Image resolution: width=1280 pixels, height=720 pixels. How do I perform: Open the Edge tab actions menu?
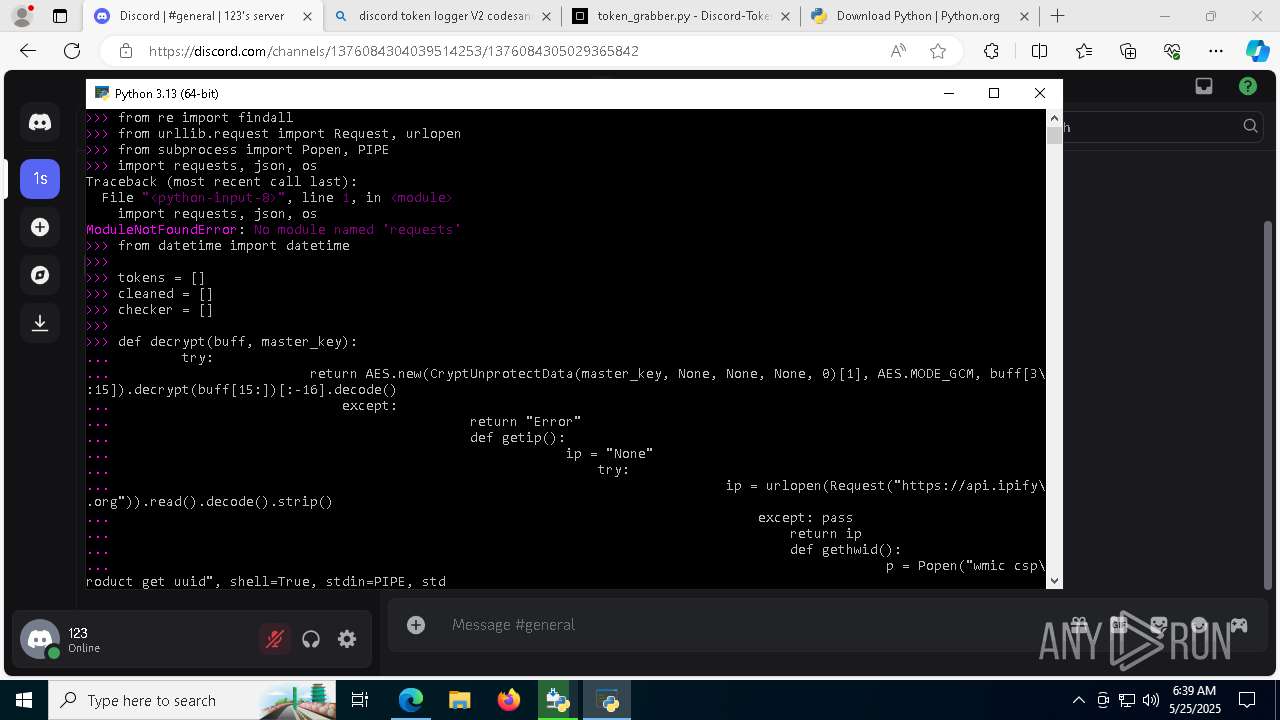click(x=60, y=16)
